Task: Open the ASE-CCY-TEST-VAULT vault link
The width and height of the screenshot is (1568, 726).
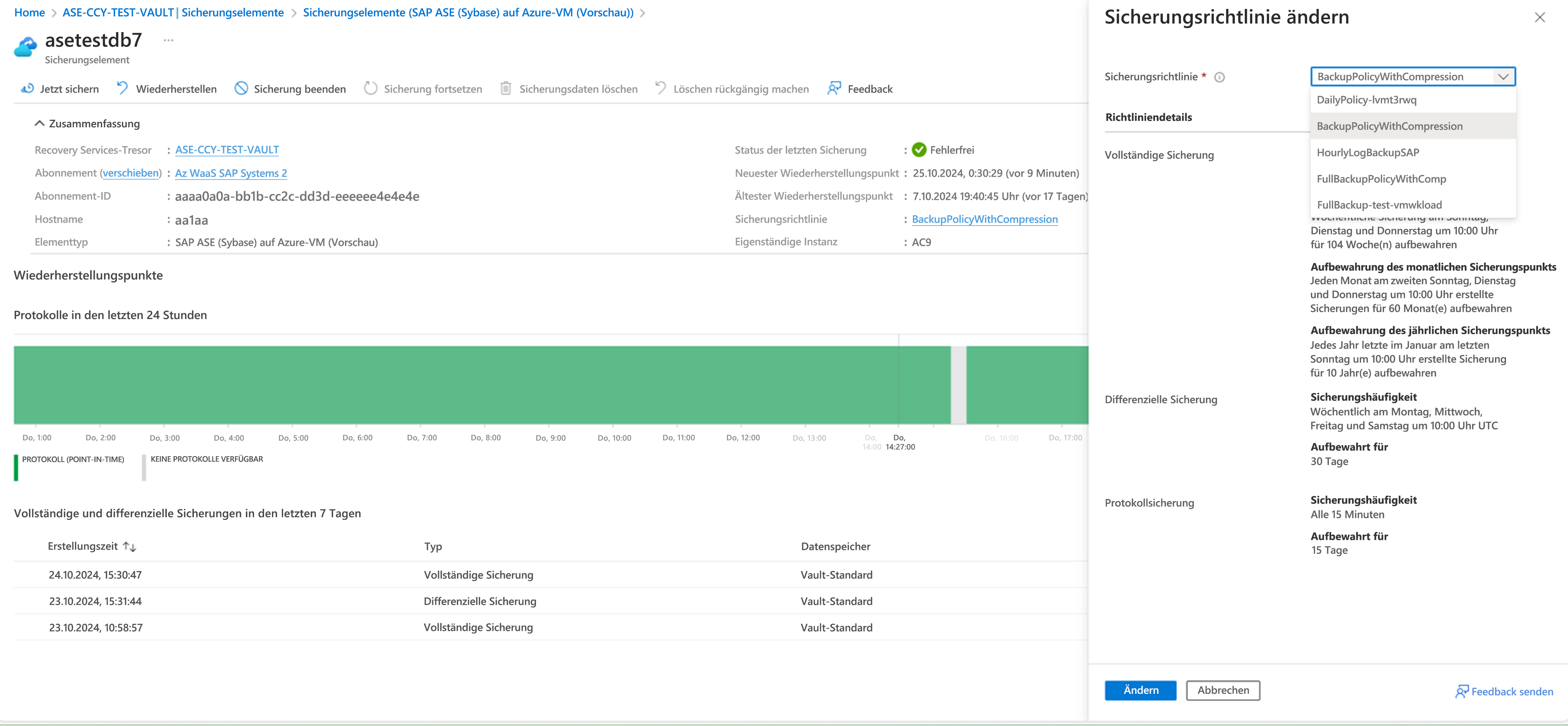Action: (227, 150)
